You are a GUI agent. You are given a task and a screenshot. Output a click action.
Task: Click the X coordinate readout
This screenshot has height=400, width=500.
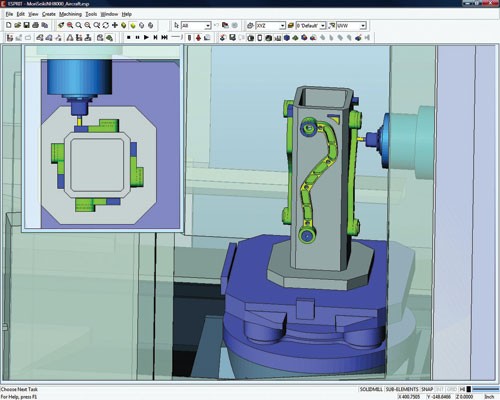click(x=409, y=397)
